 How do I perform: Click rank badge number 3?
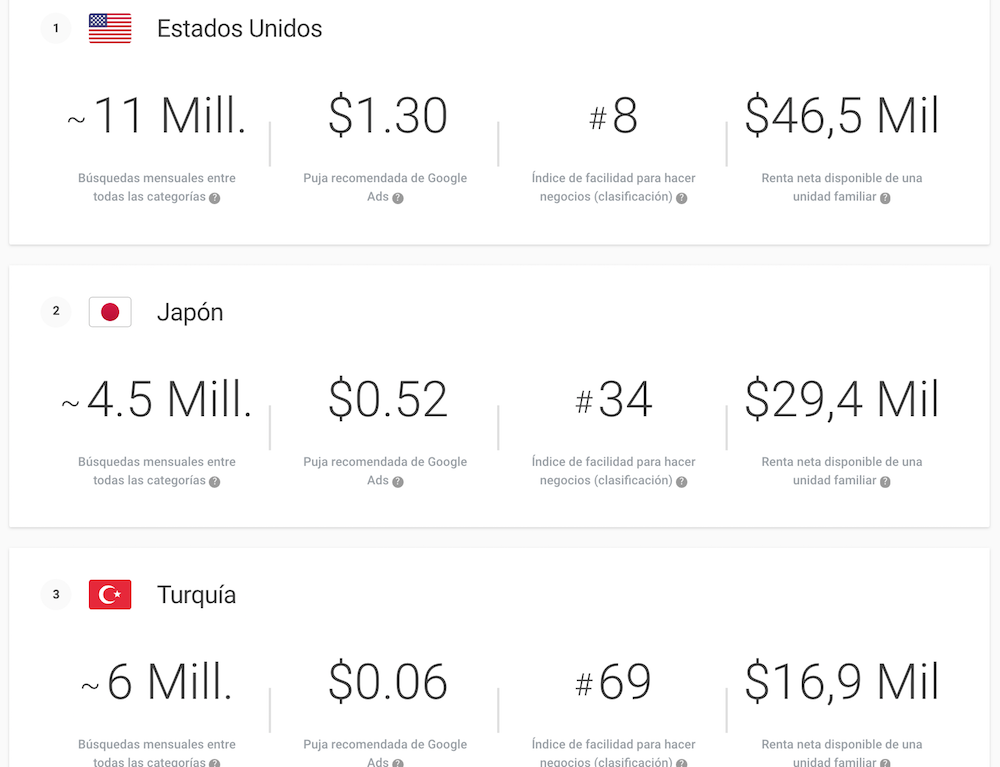pyautogui.click(x=56, y=594)
